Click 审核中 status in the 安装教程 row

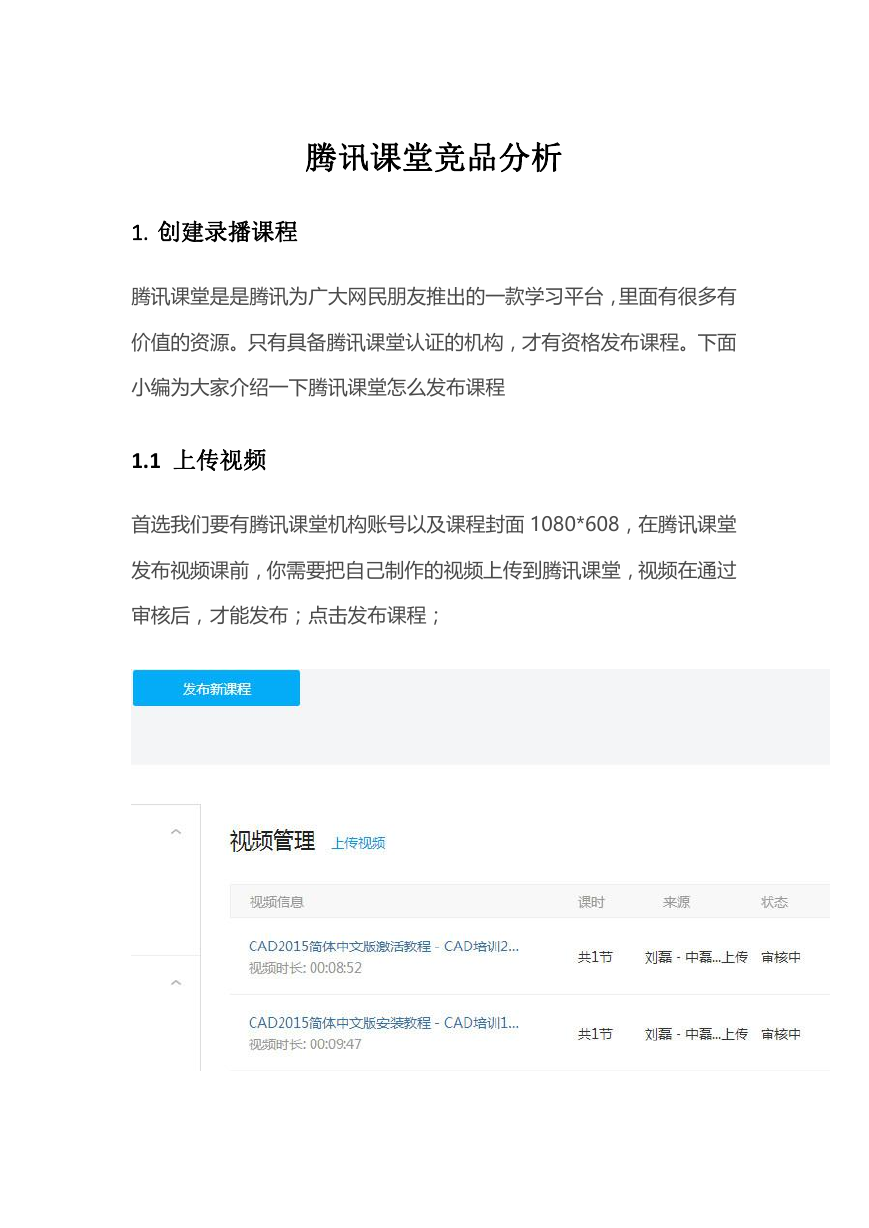(x=781, y=1034)
